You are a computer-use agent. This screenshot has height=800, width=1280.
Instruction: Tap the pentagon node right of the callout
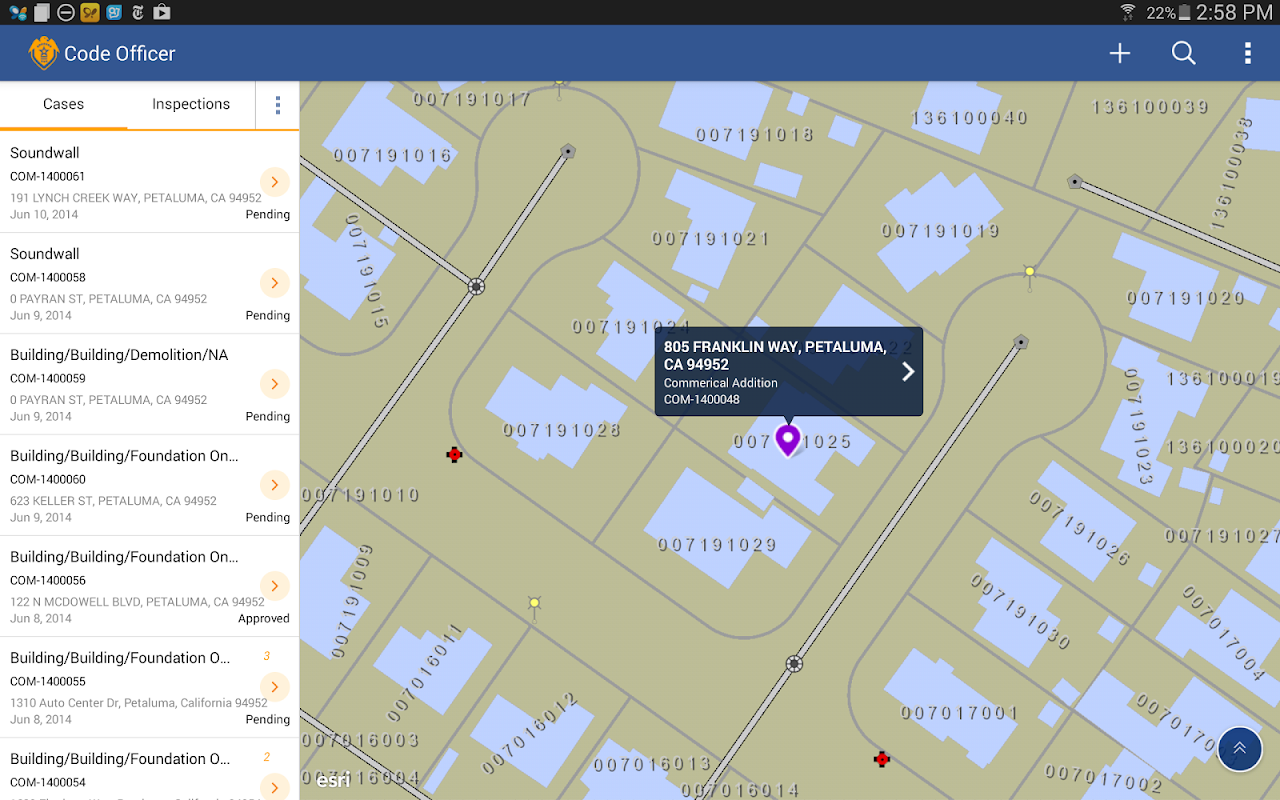click(x=1020, y=342)
